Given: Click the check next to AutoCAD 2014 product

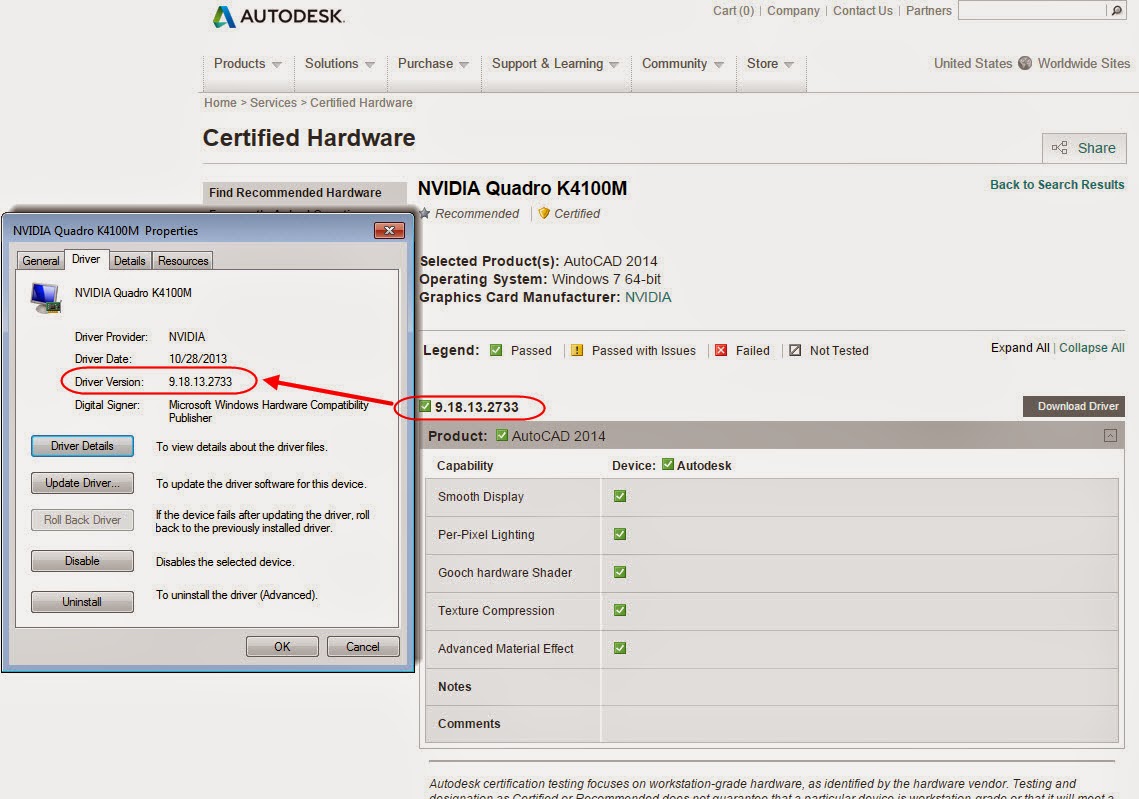Looking at the screenshot, I should [x=501, y=435].
